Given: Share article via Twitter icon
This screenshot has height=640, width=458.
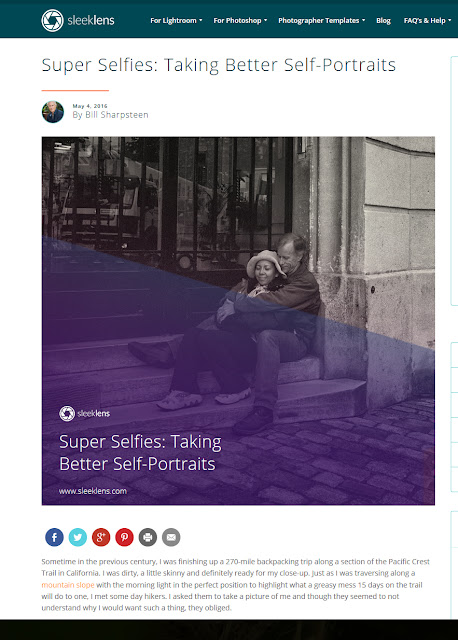Looking at the screenshot, I should coord(78,537).
